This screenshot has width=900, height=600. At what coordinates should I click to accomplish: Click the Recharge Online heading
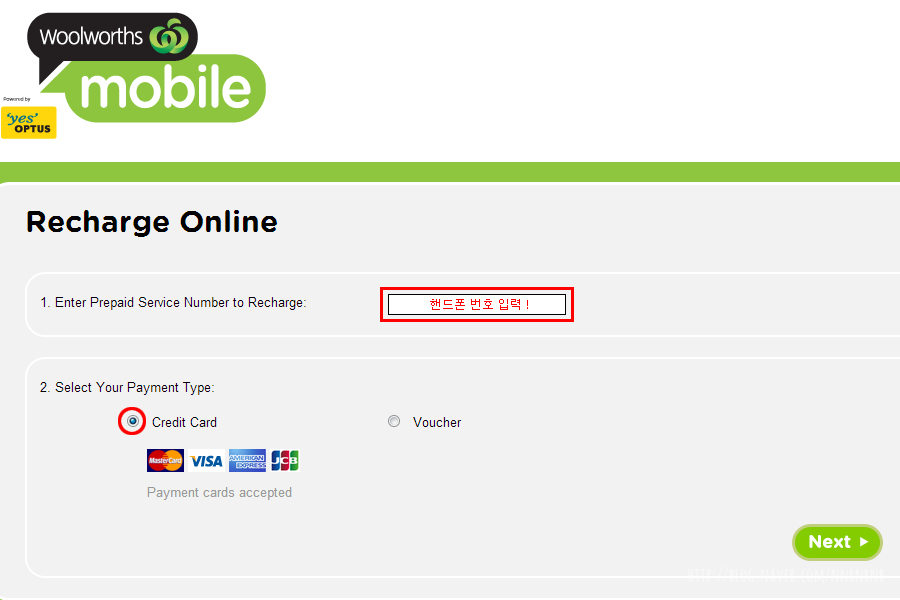(152, 222)
